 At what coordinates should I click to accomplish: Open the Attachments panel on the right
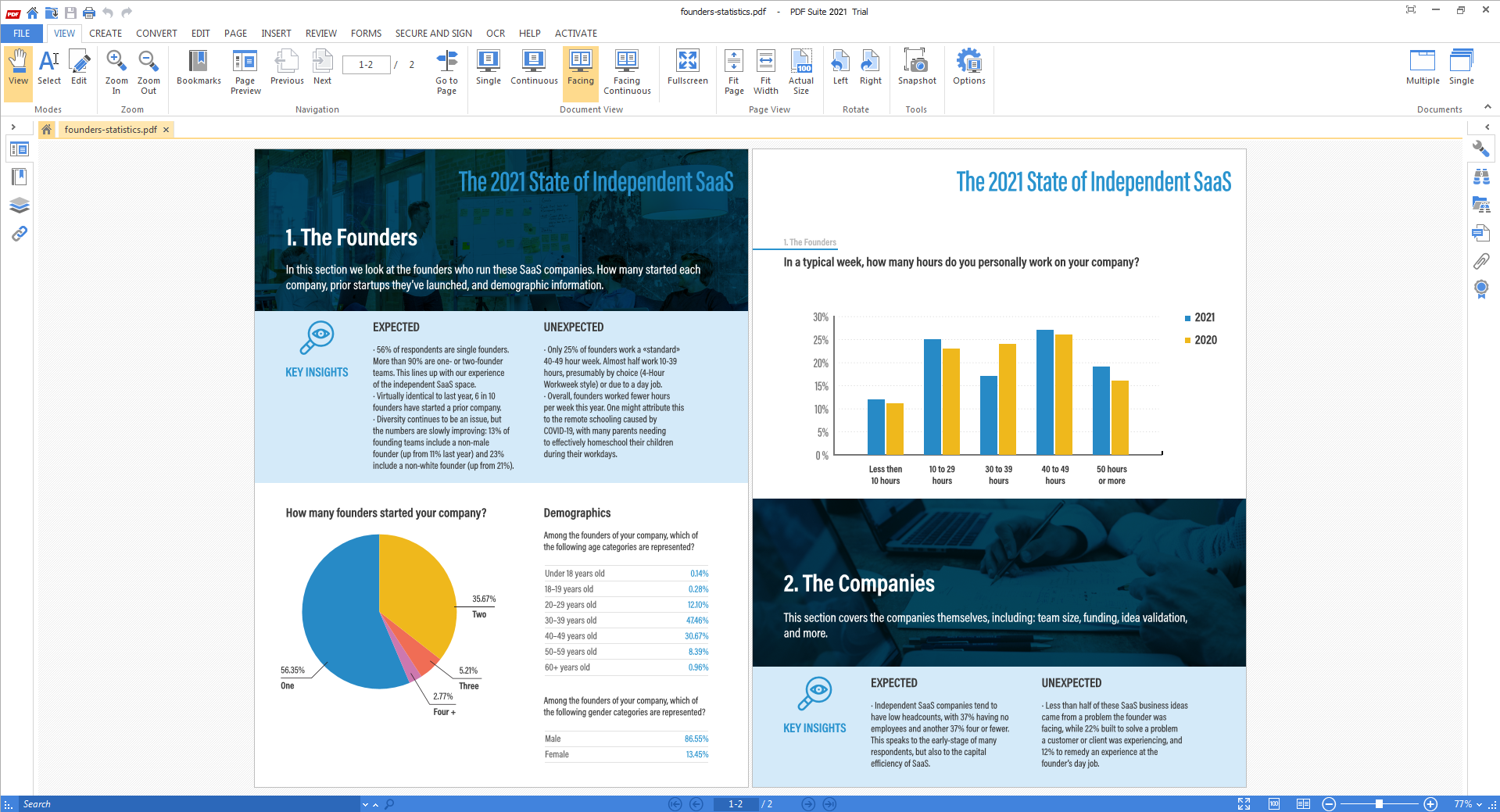pyautogui.click(x=1481, y=260)
